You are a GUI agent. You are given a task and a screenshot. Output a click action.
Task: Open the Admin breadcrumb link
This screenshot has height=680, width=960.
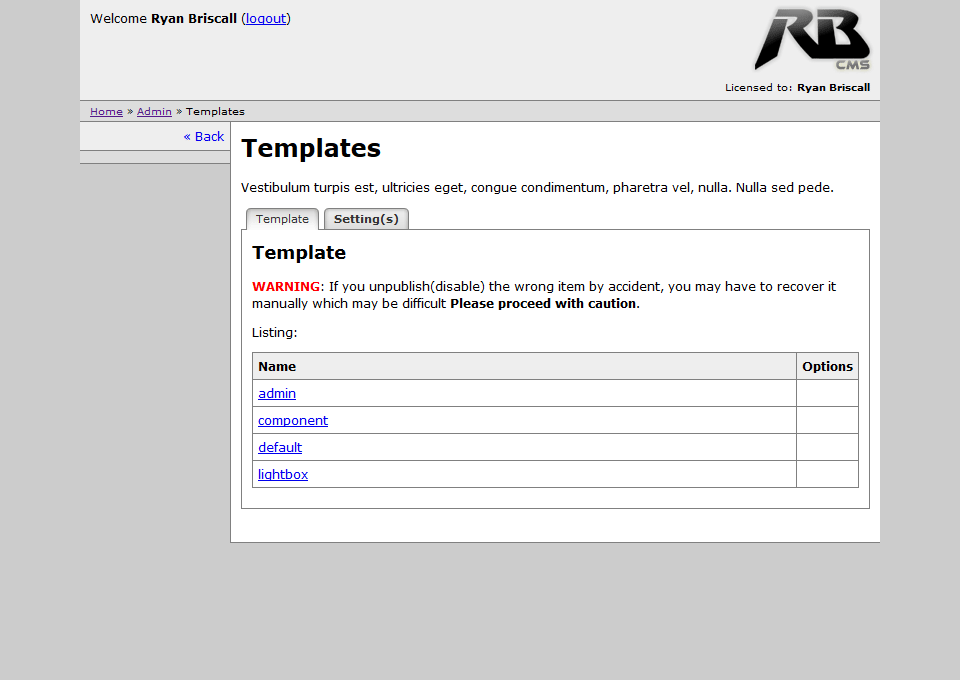[x=154, y=112]
